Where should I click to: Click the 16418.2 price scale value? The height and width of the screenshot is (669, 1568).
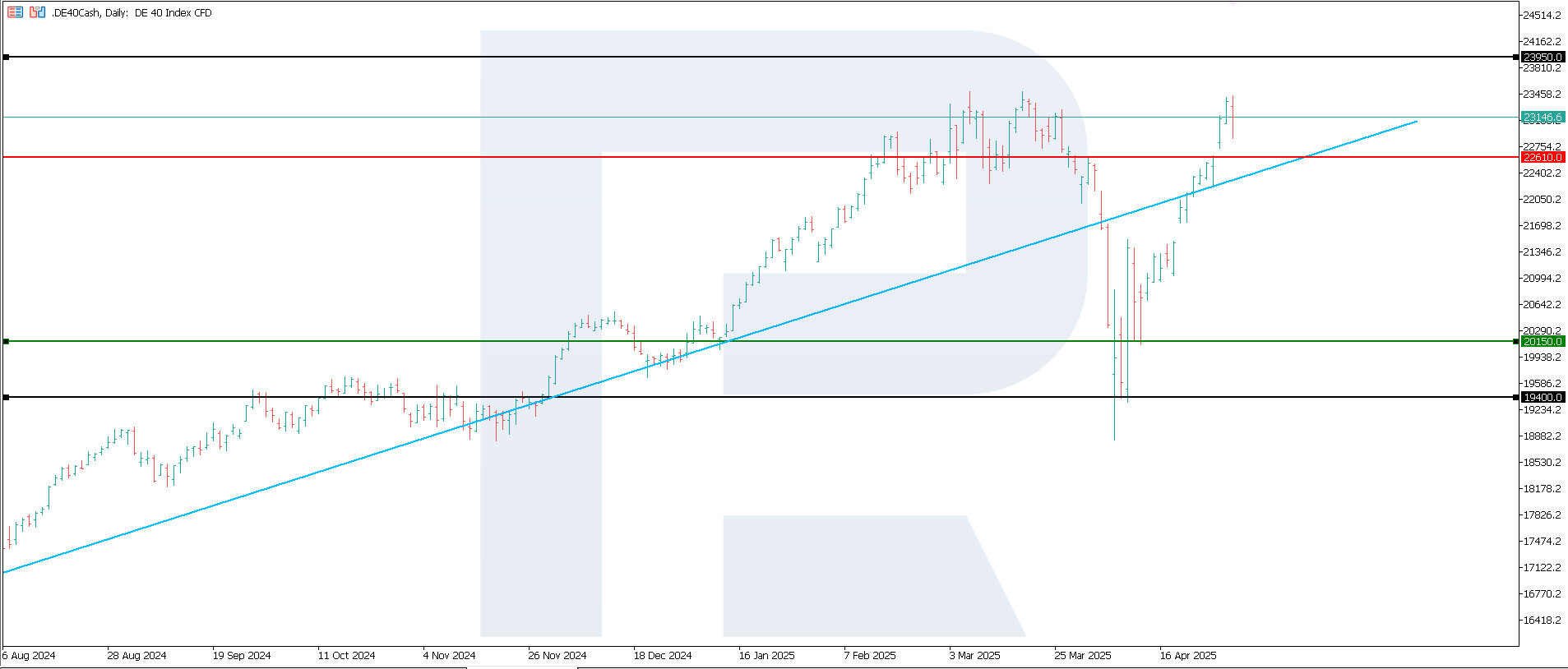(x=1542, y=621)
